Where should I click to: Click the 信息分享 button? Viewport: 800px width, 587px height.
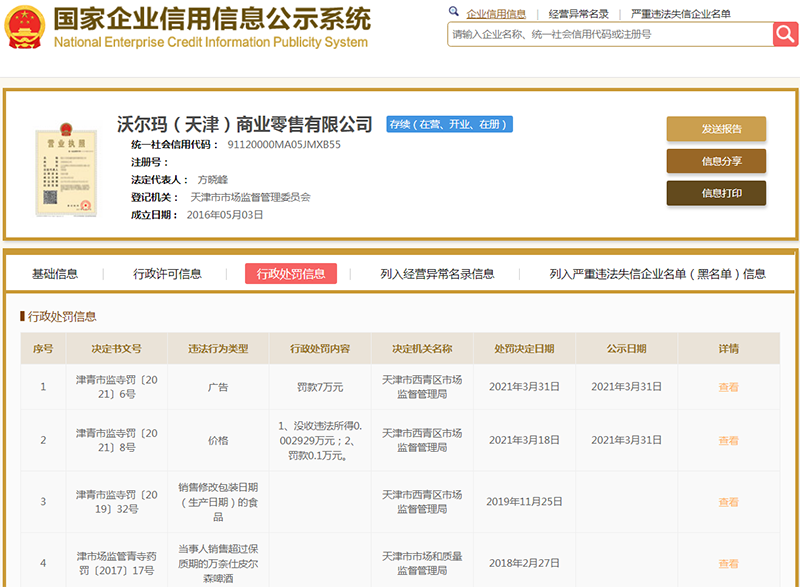[x=716, y=161]
